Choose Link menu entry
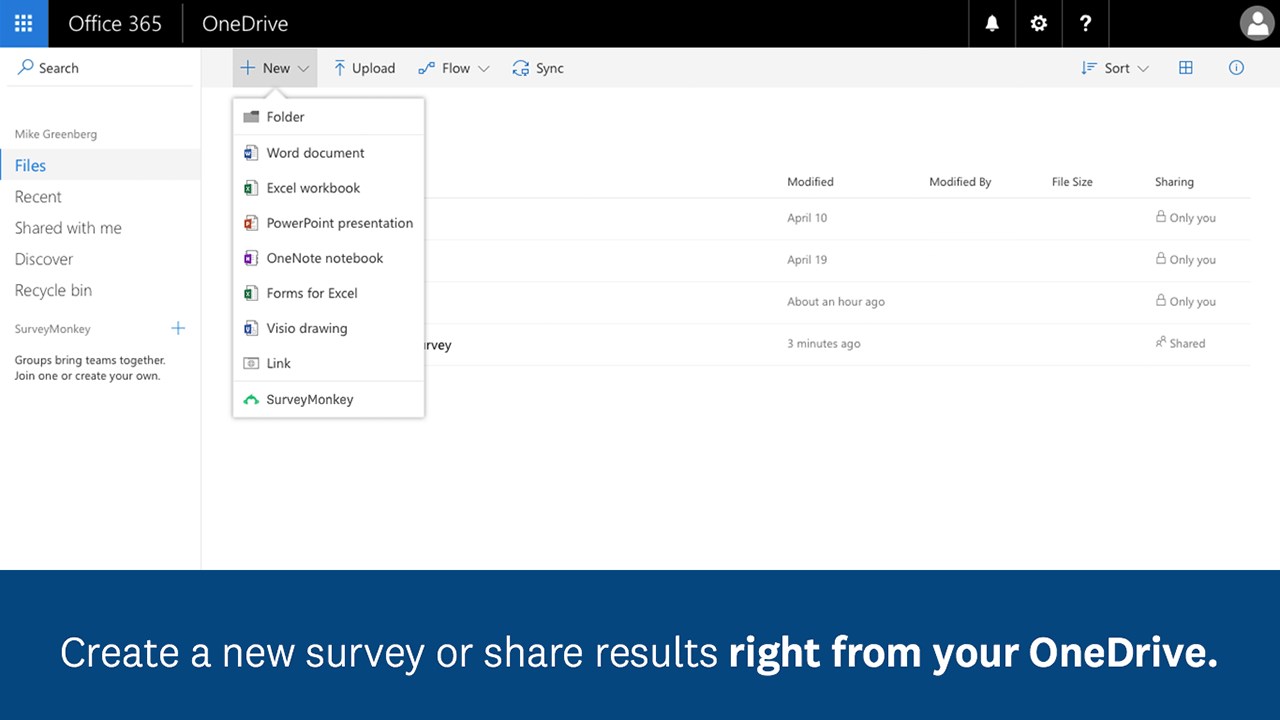This screenshot has width=1280, height=720. tap(328, 363)
